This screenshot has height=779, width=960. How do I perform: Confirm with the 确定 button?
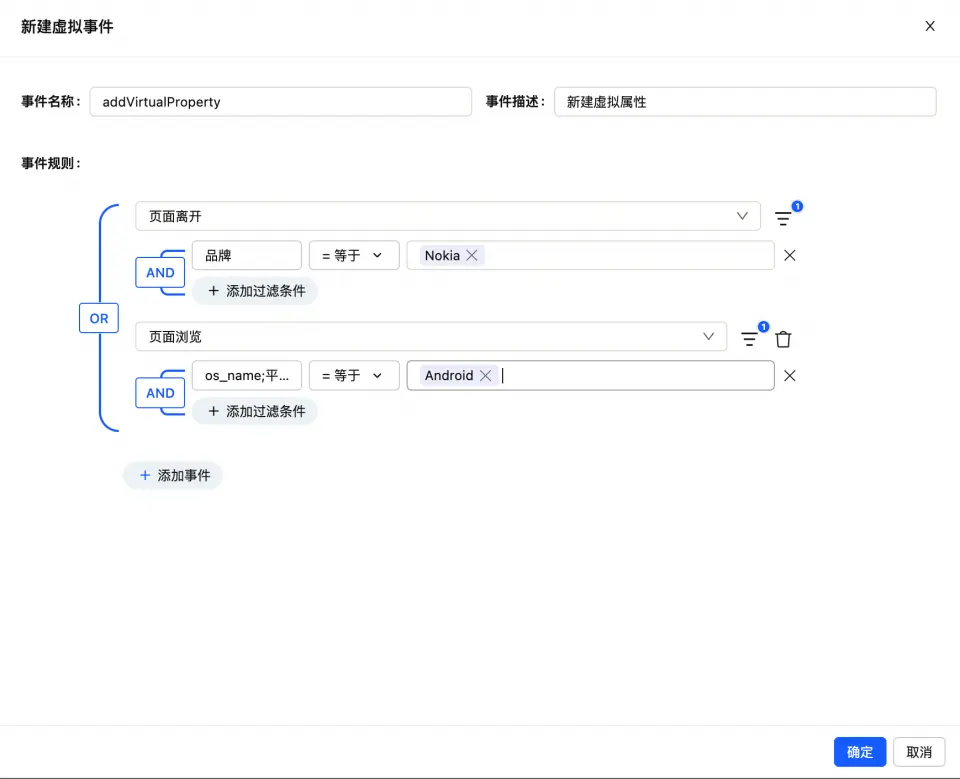tap(860, 753)
